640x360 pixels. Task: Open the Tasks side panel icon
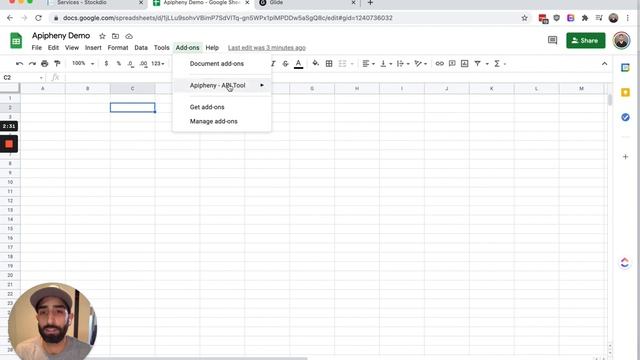click(625, 117)
